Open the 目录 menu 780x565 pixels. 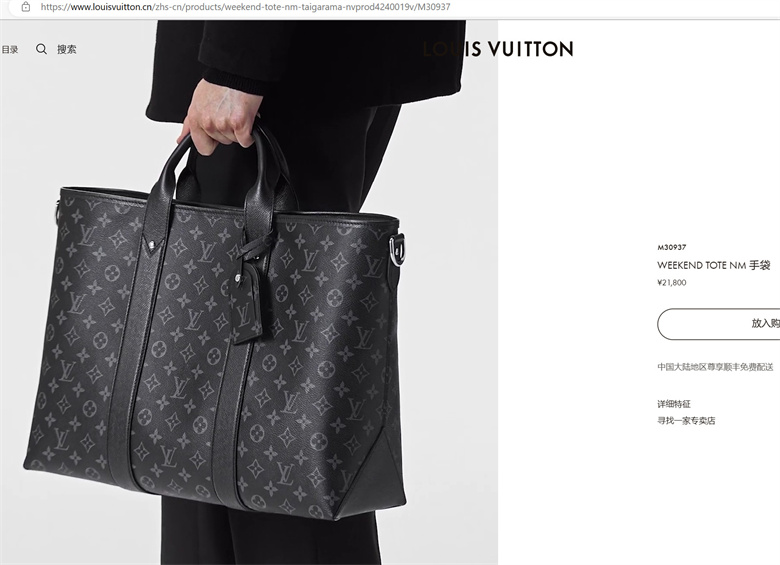(x=10, y=49)
